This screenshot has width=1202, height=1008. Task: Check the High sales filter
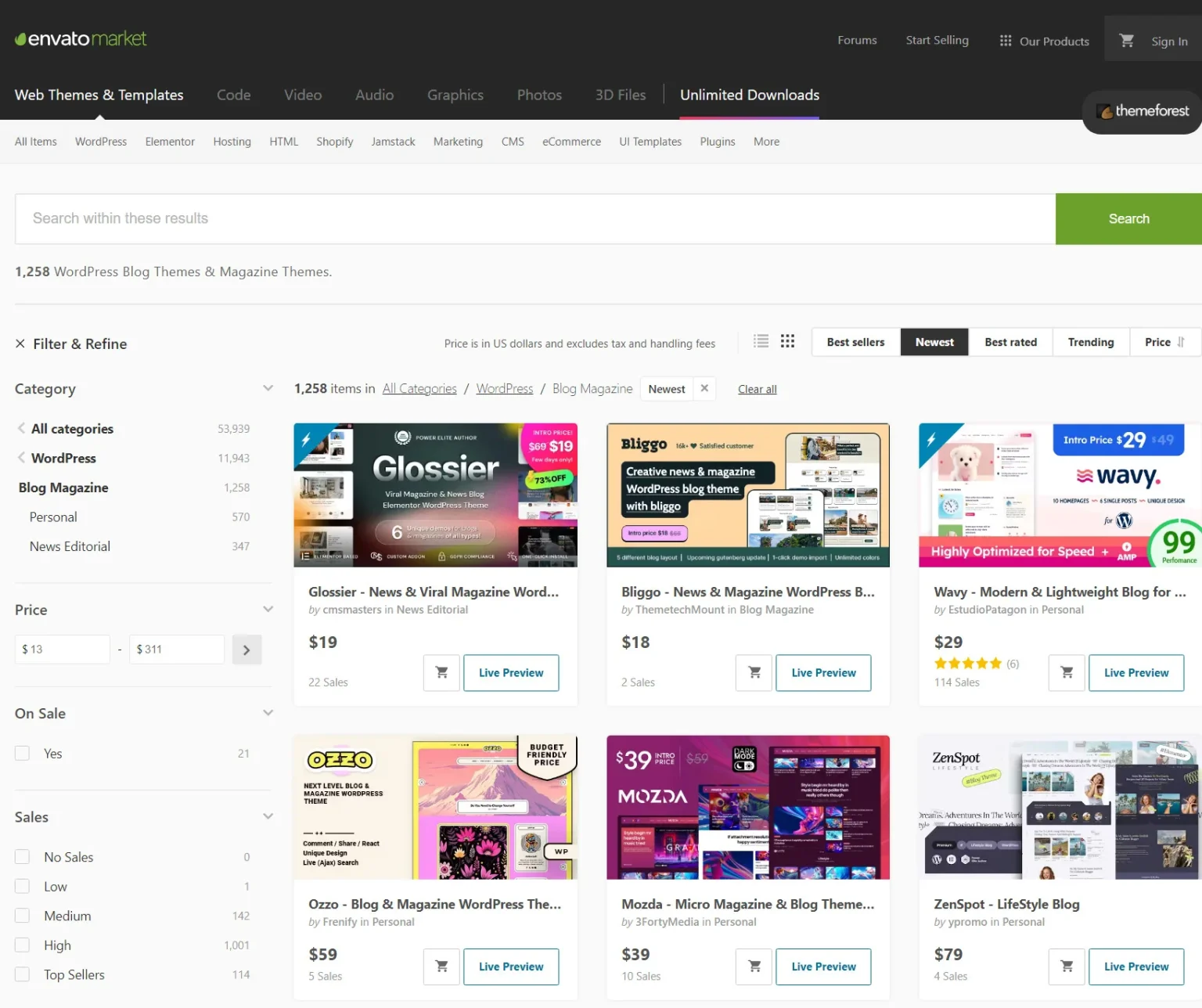tap(22, 945)
